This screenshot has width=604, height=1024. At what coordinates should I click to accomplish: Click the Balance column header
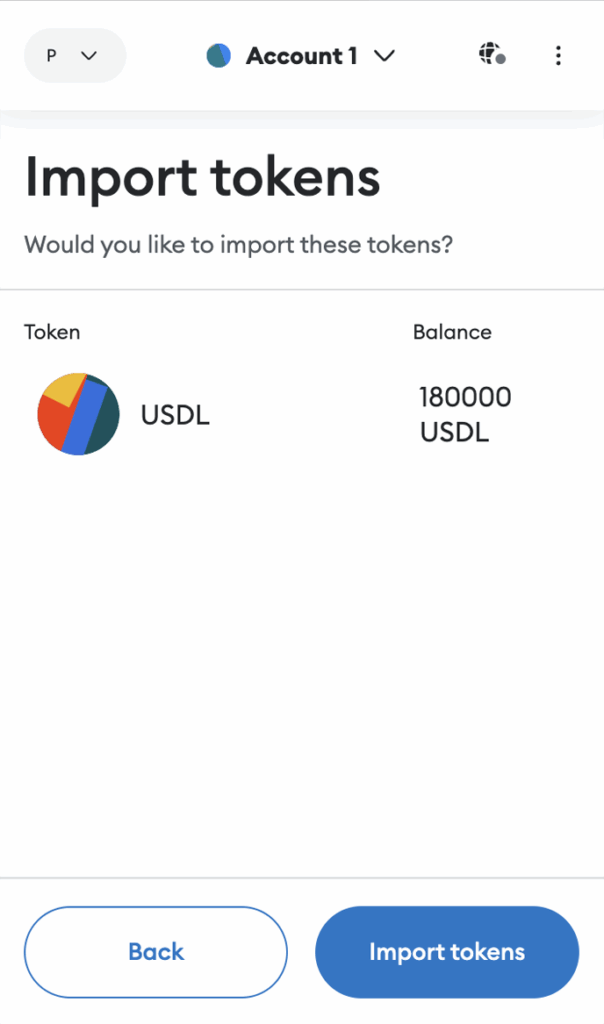pyautogui.click(x=452, y=332)
